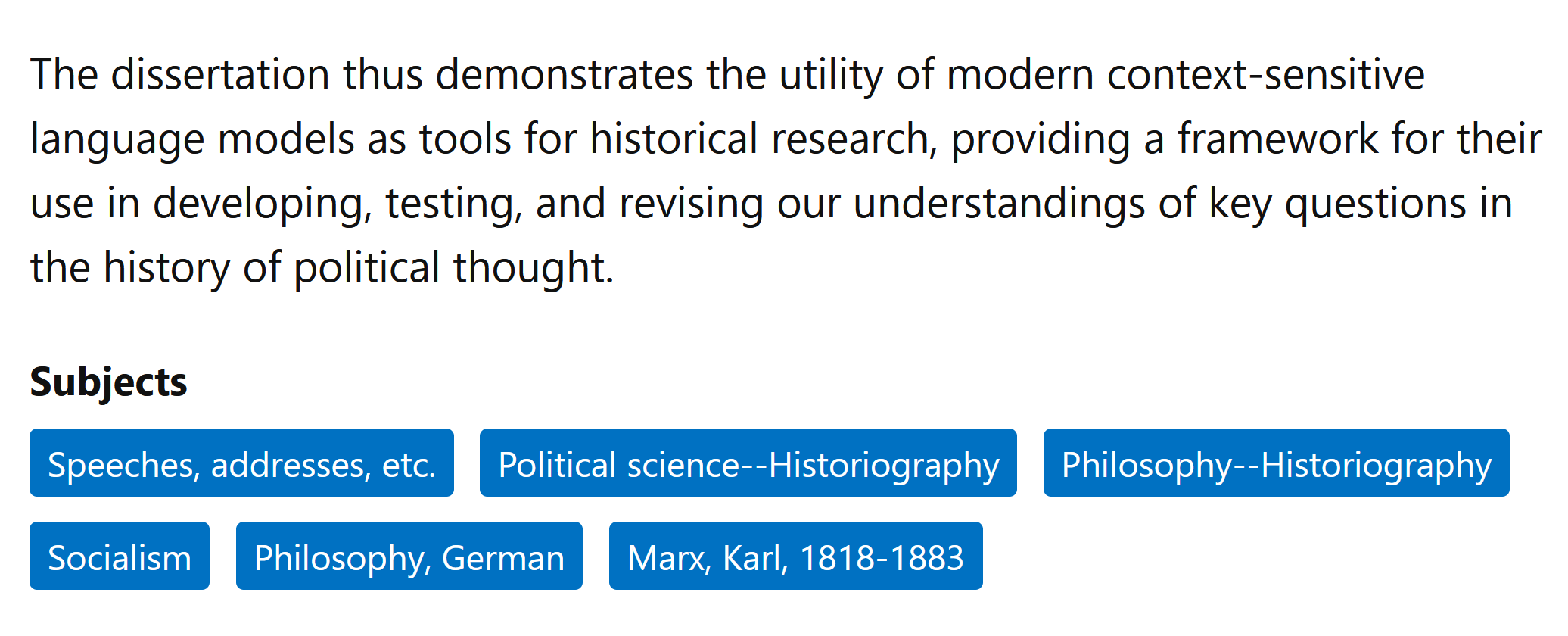
Task: Click the word "demonstrates" in the abstract
Action: pyautogui.click(x=565, y=75)
